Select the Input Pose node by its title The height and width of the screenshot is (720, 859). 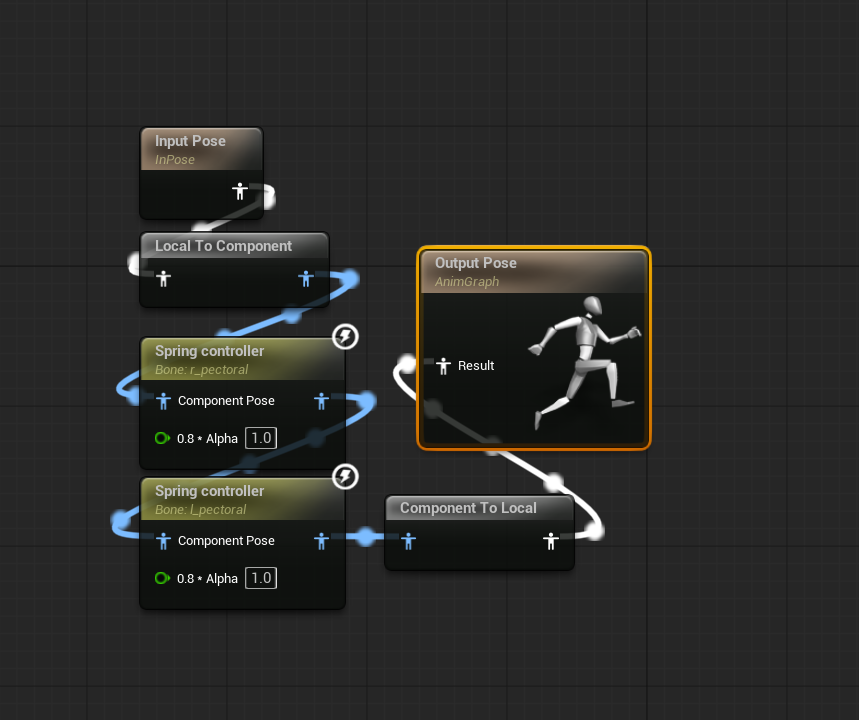(190, 141)
